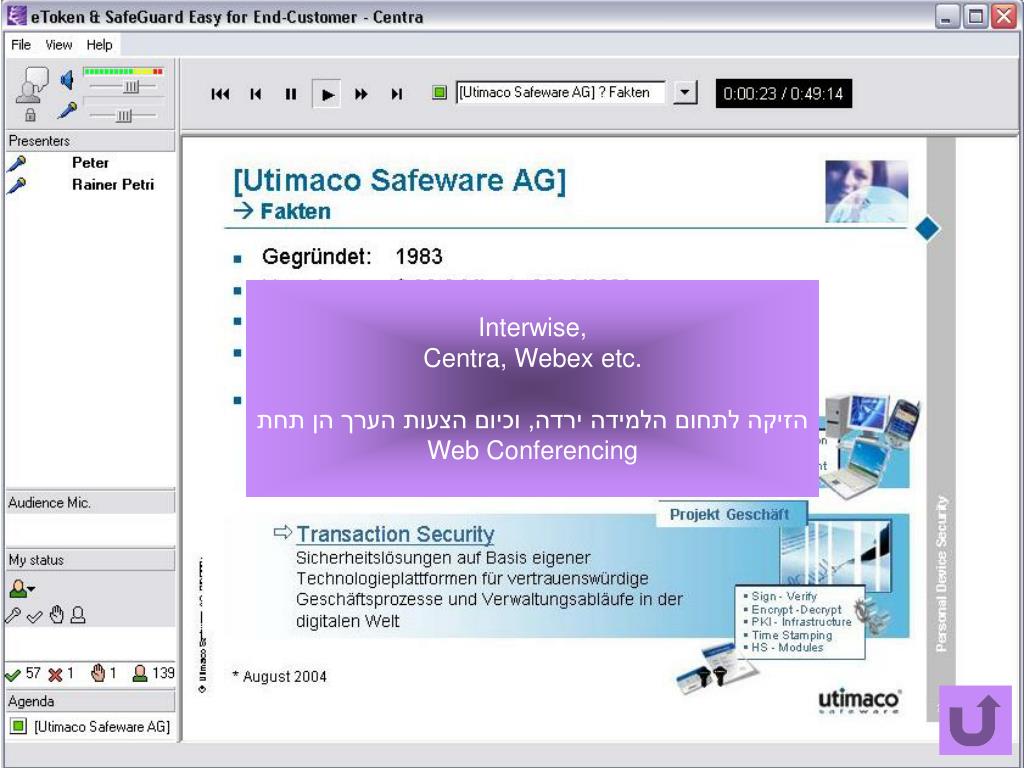Click the fast forward button
Viewport: 1024px width, 768px height.
click(361, 94)
